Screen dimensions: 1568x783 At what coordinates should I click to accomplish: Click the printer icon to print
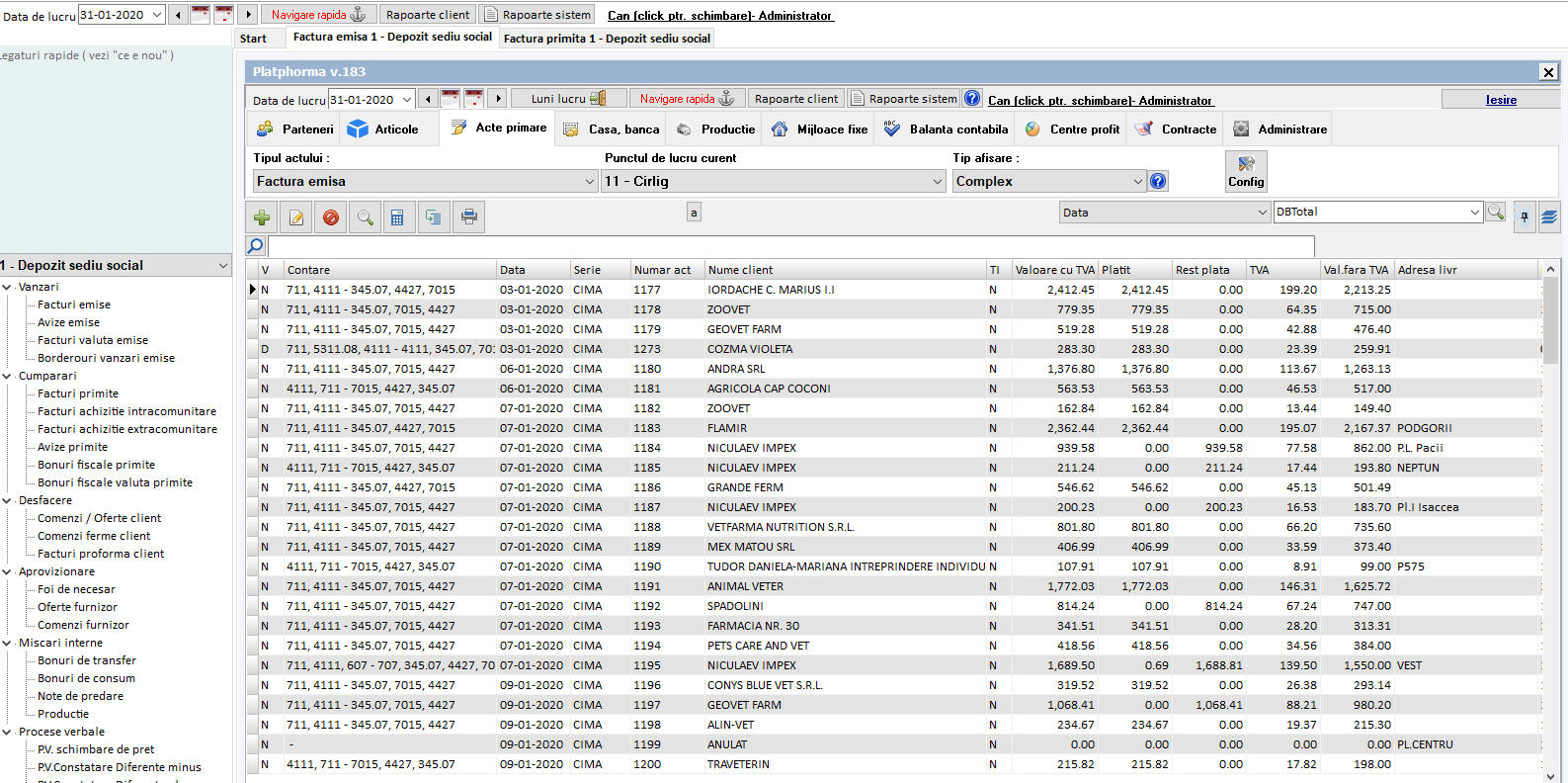point(469,217)
